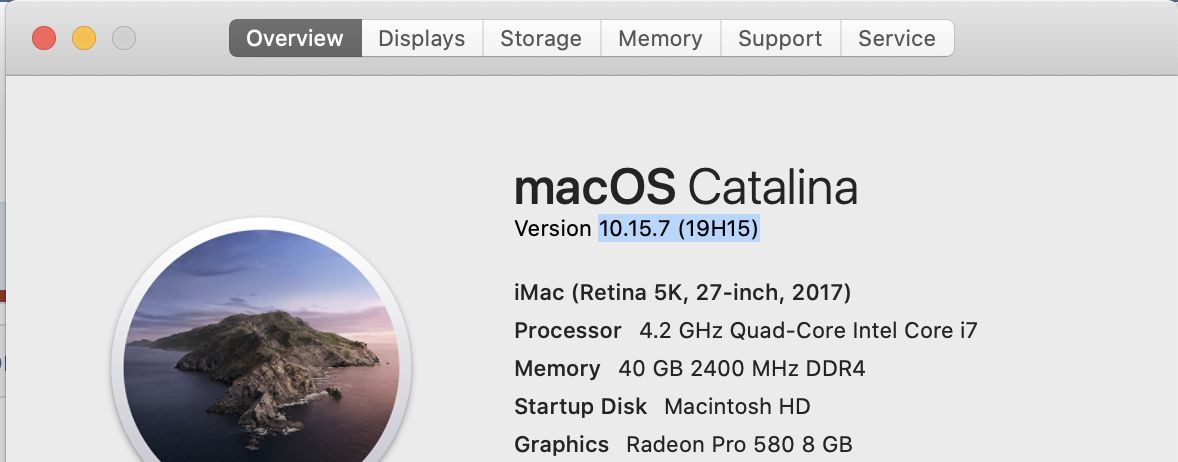Viewport: 1178px width, 462px height.
Task: Go to the Memory tab
Action: [660, 39]
